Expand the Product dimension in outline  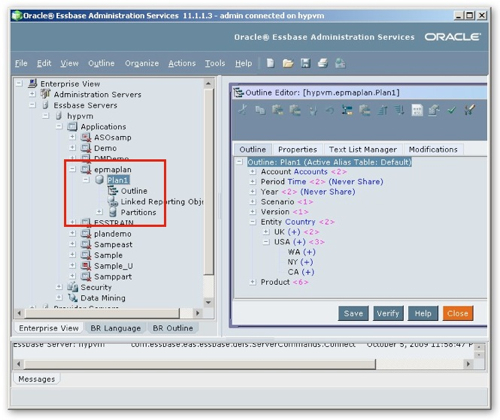(x=253, y=282)
